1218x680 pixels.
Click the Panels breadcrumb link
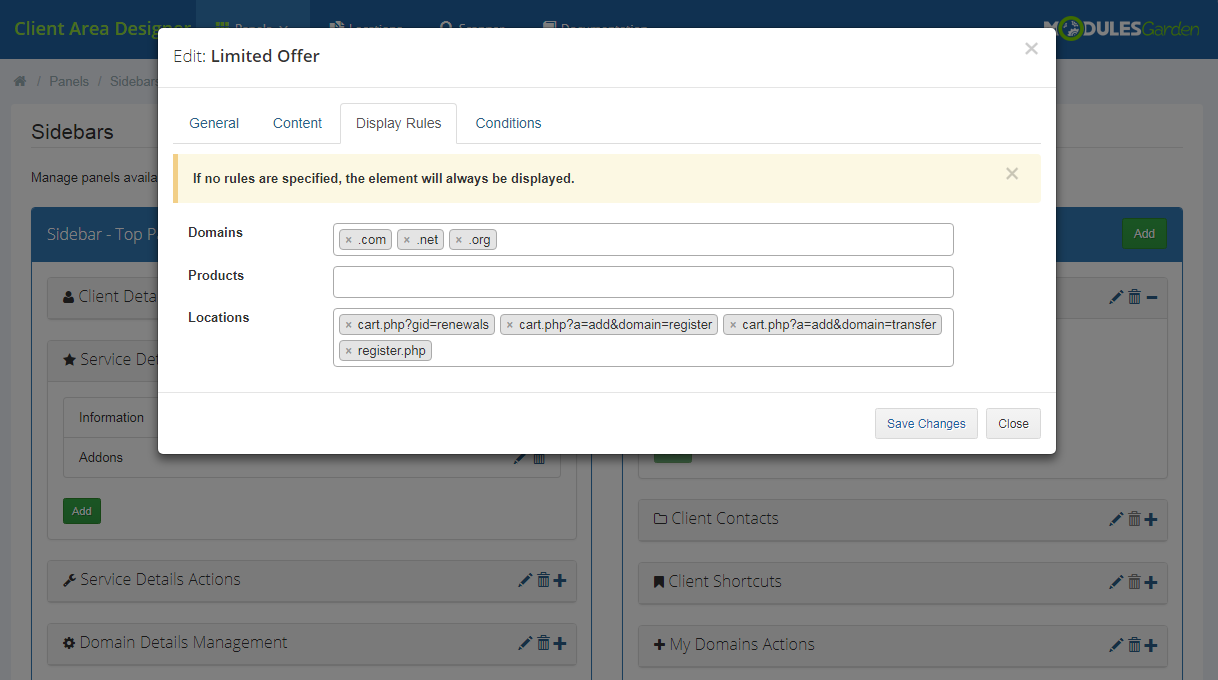click(69, 81)
